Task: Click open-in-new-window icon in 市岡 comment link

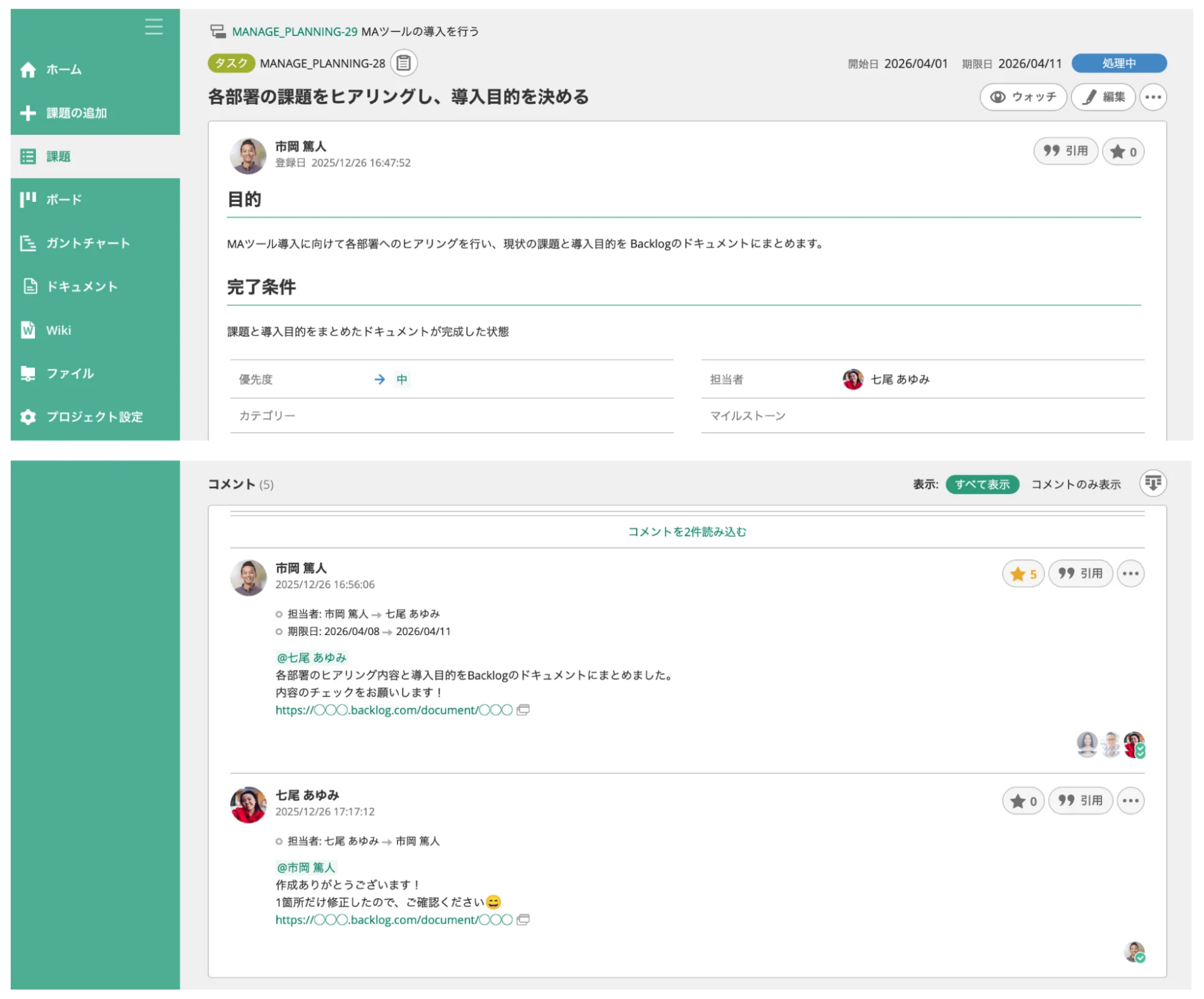Action: pyautogui.click(x=523, y=710)
